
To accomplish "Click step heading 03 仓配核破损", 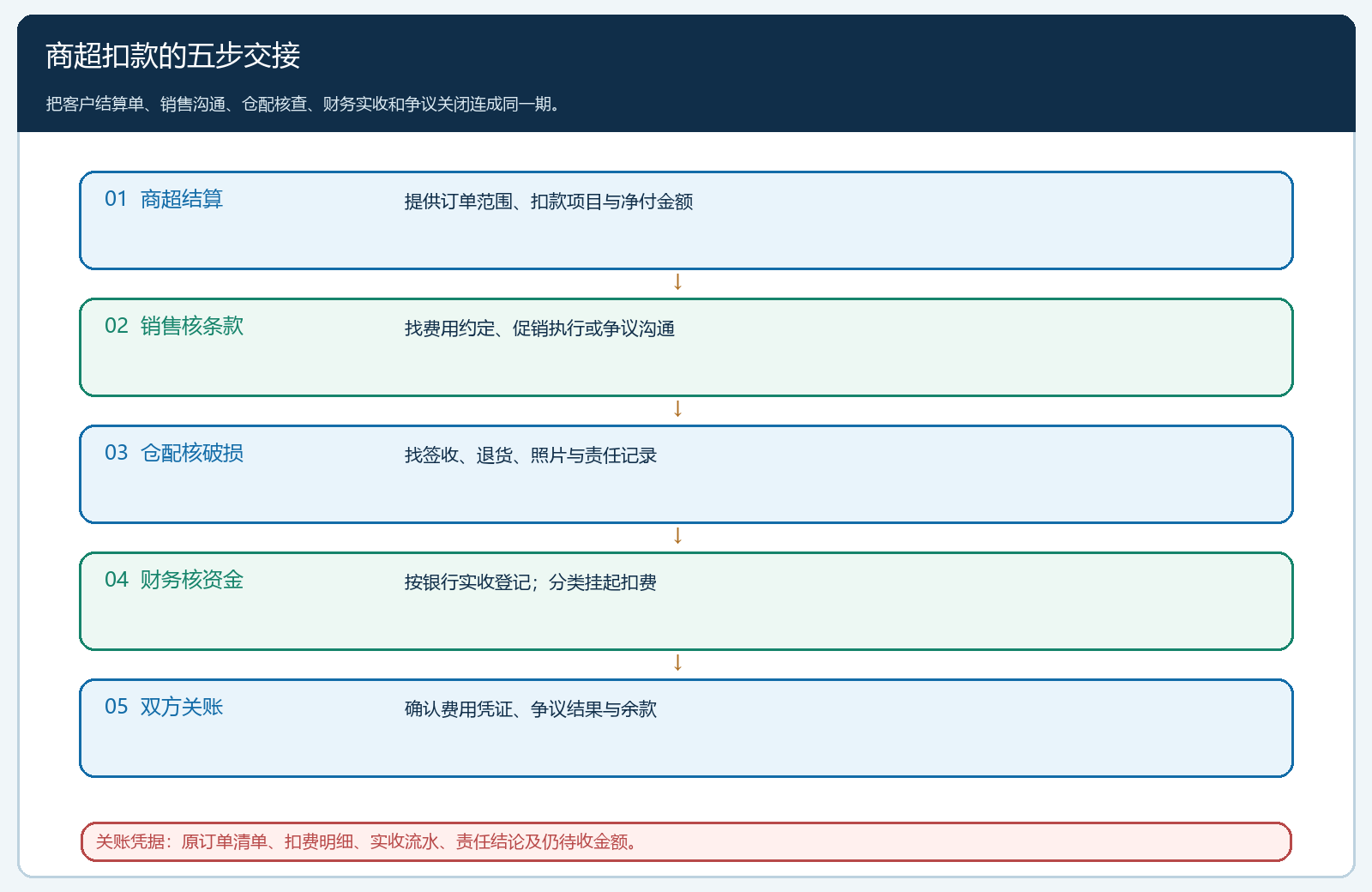I will (x=174, y=453).
